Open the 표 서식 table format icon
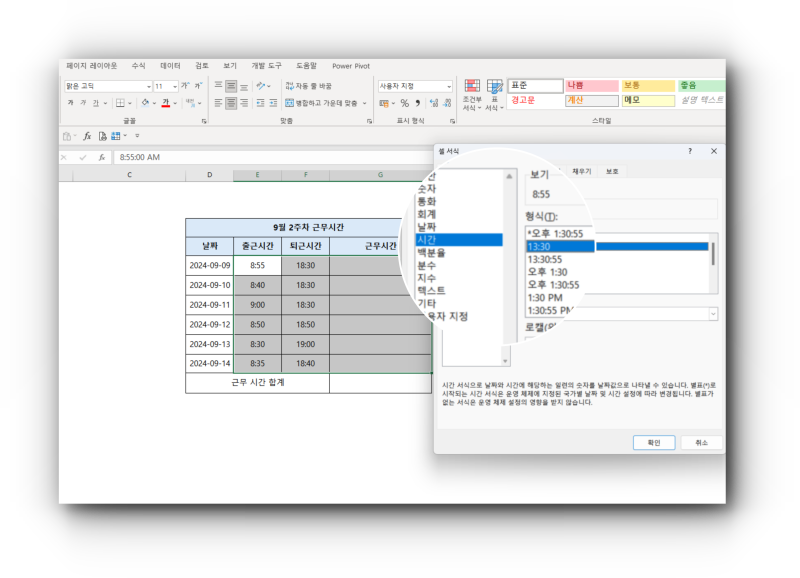Screen dimensions: 800x578 tap(494, 91)
